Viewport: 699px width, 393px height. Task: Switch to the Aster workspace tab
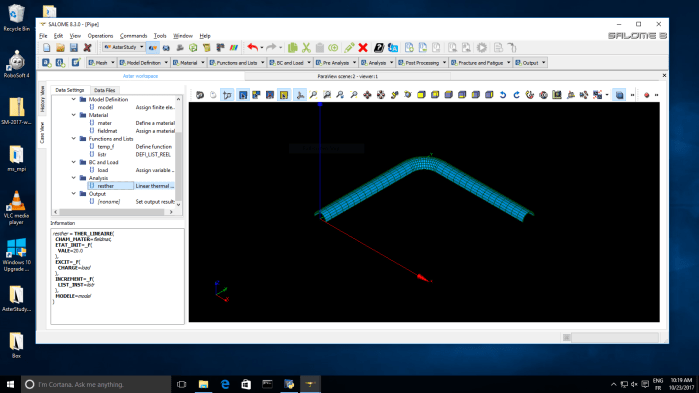[140, 76]
